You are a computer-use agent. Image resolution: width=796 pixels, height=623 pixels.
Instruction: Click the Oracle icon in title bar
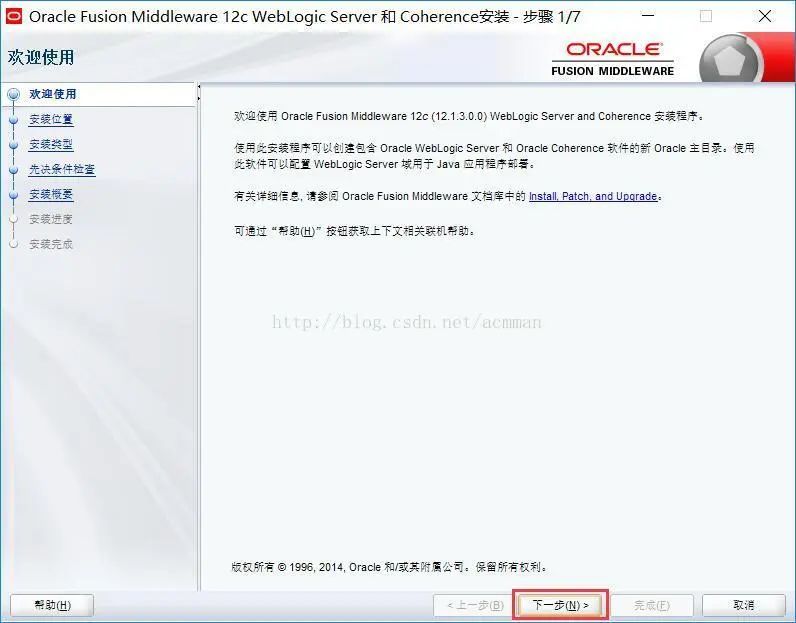pyautogui.click(x=13, y=17)
